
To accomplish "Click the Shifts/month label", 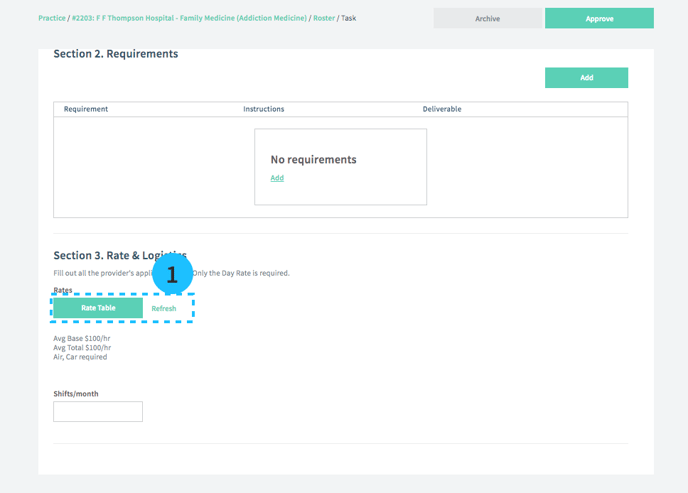I will (76, 394).
